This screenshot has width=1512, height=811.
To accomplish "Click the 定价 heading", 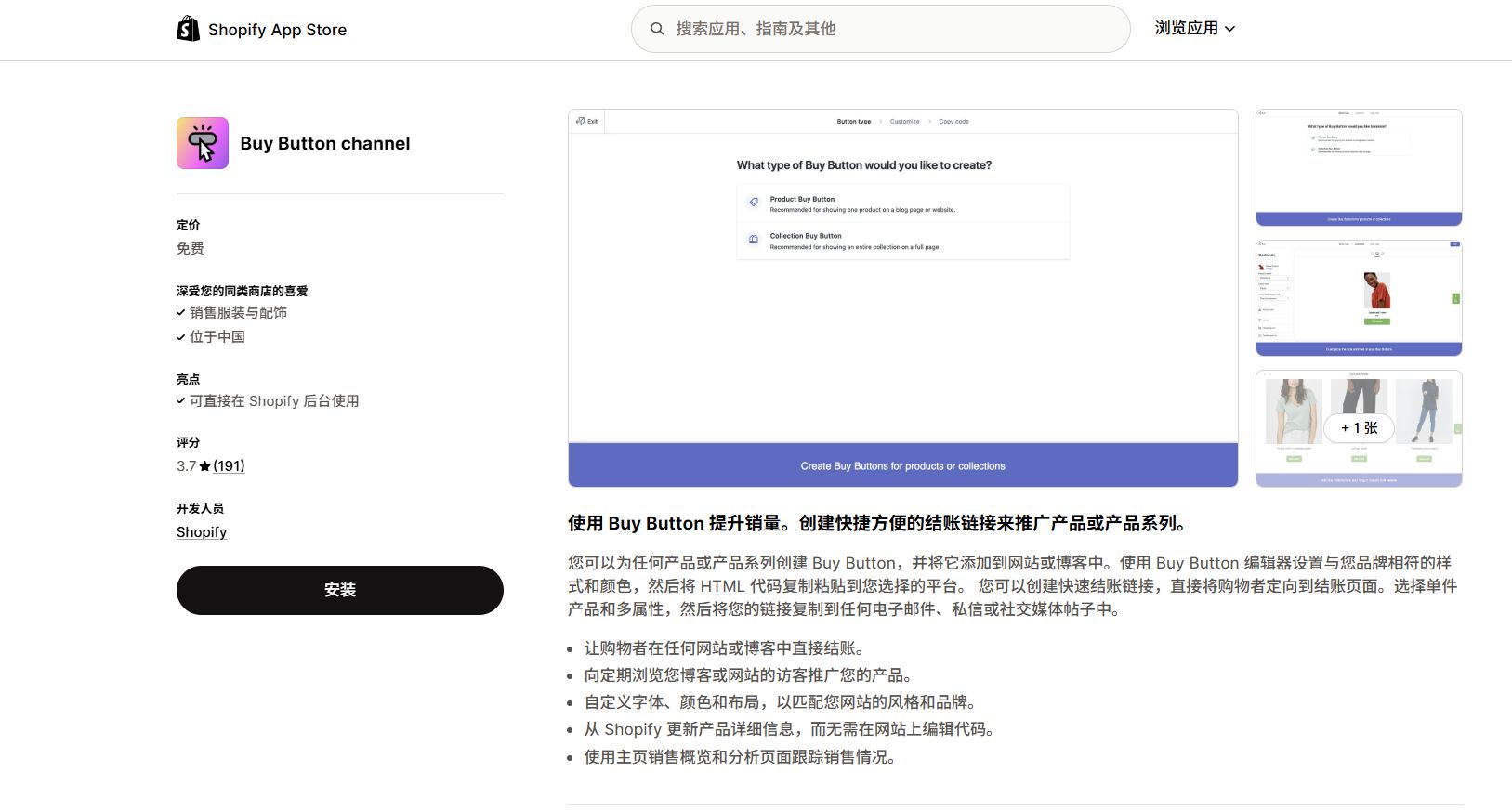I will click(x=188, y=225).
